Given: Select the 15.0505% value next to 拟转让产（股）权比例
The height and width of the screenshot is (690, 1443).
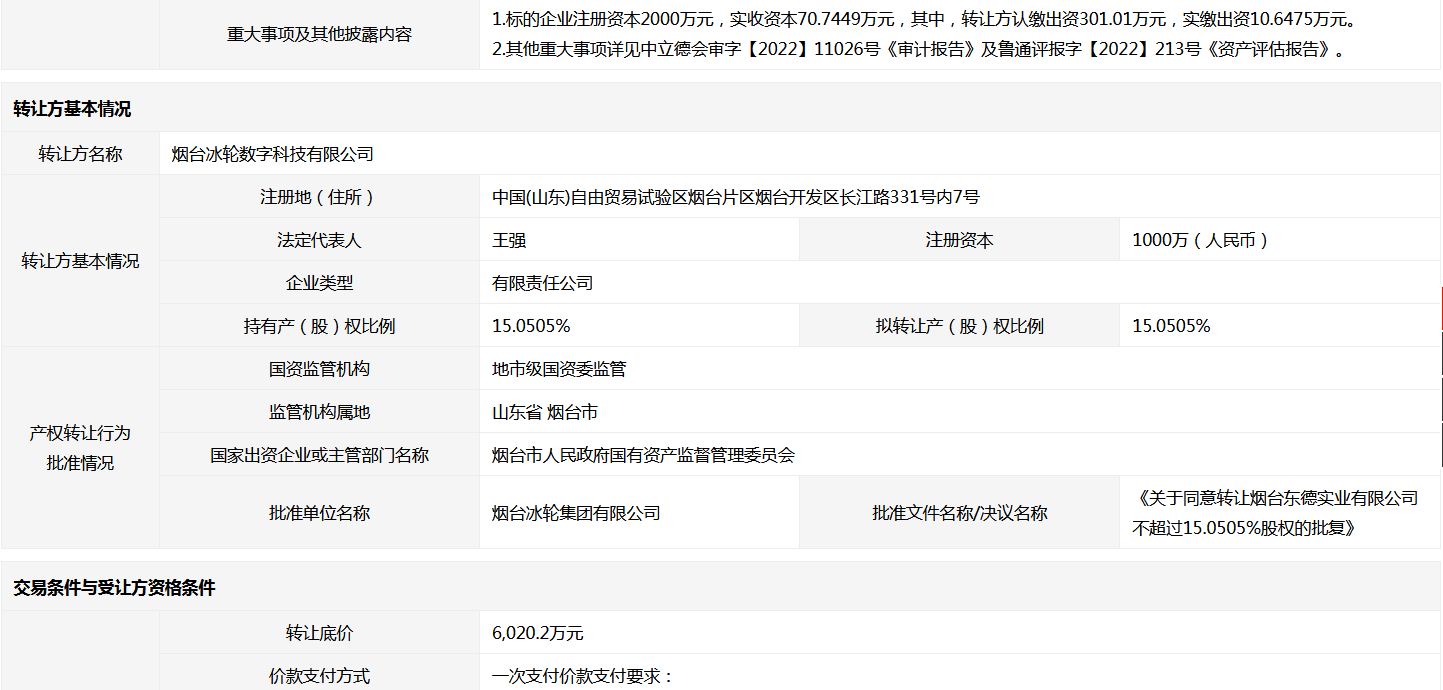Looking at the screenshot, I should (x=1171, y=326).
